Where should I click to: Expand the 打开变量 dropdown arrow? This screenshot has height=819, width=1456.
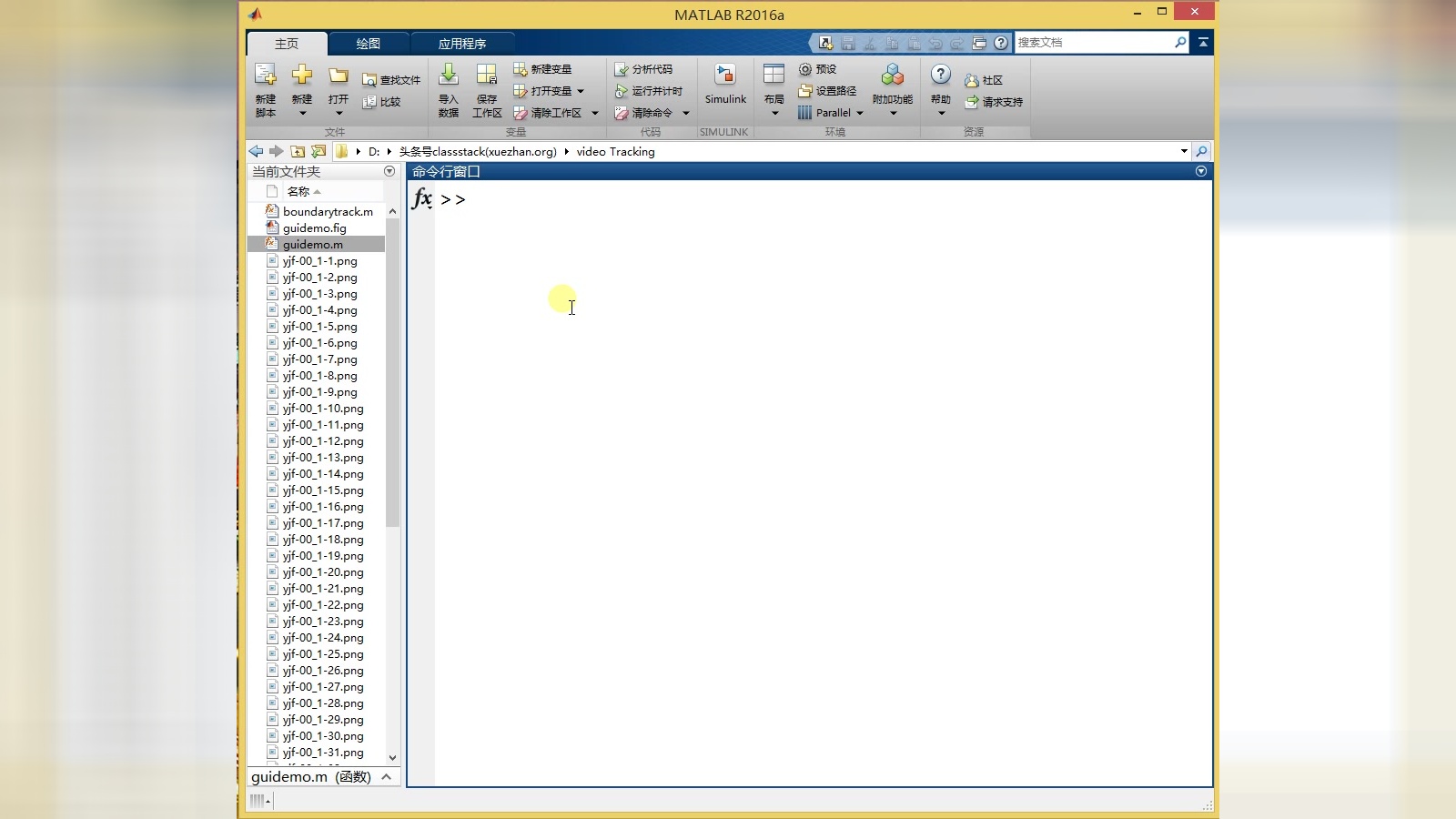(x=581, y=91)
